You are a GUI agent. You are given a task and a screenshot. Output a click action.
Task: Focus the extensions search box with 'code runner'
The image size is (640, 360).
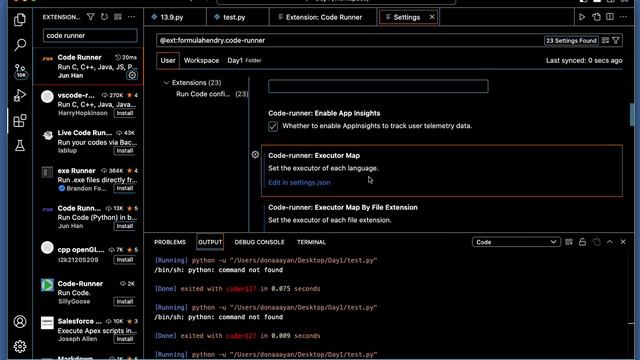click(x=90, y=36)
